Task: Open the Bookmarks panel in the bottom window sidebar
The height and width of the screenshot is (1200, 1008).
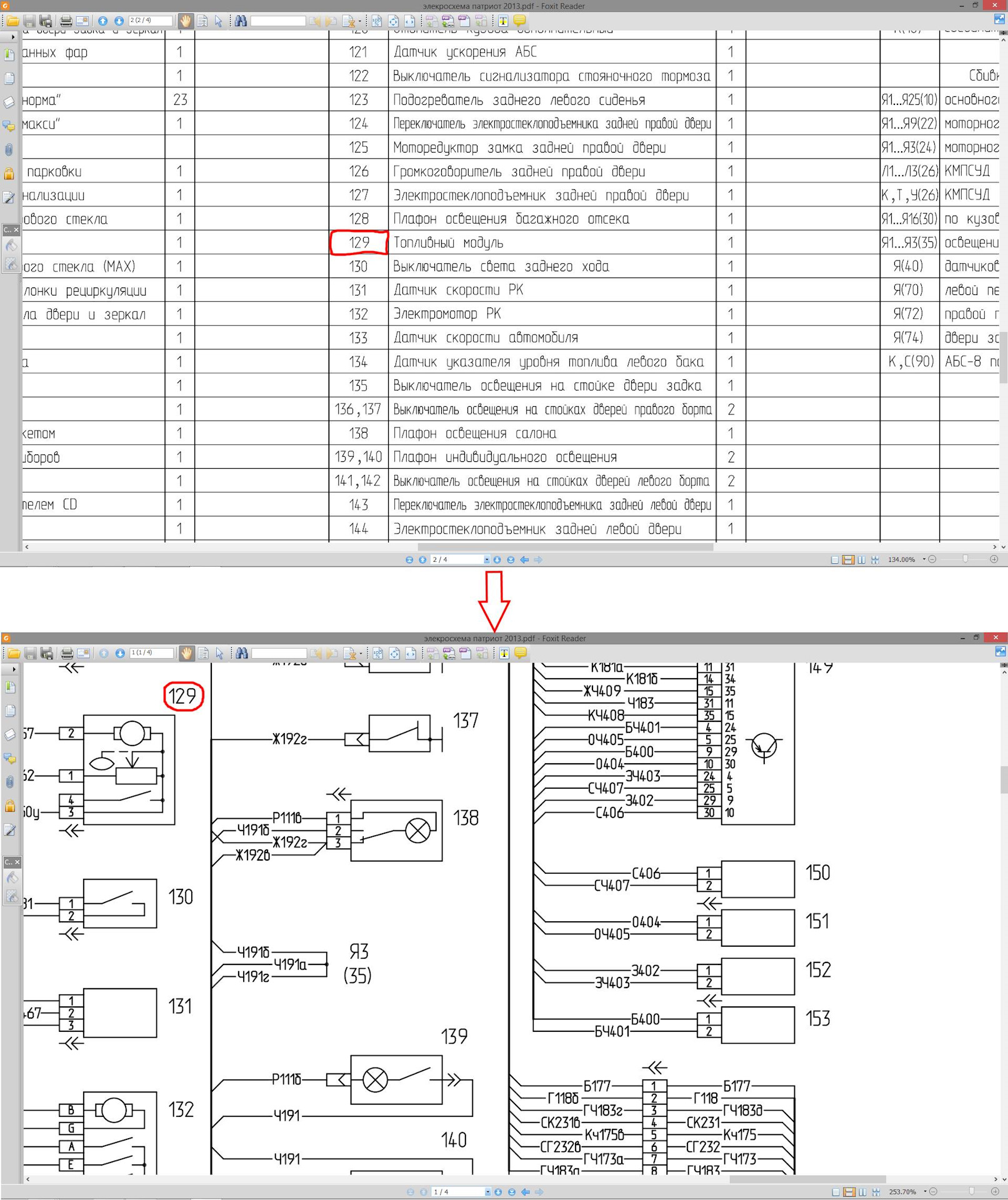Action: pyautogui.click(x=10, y=687)
